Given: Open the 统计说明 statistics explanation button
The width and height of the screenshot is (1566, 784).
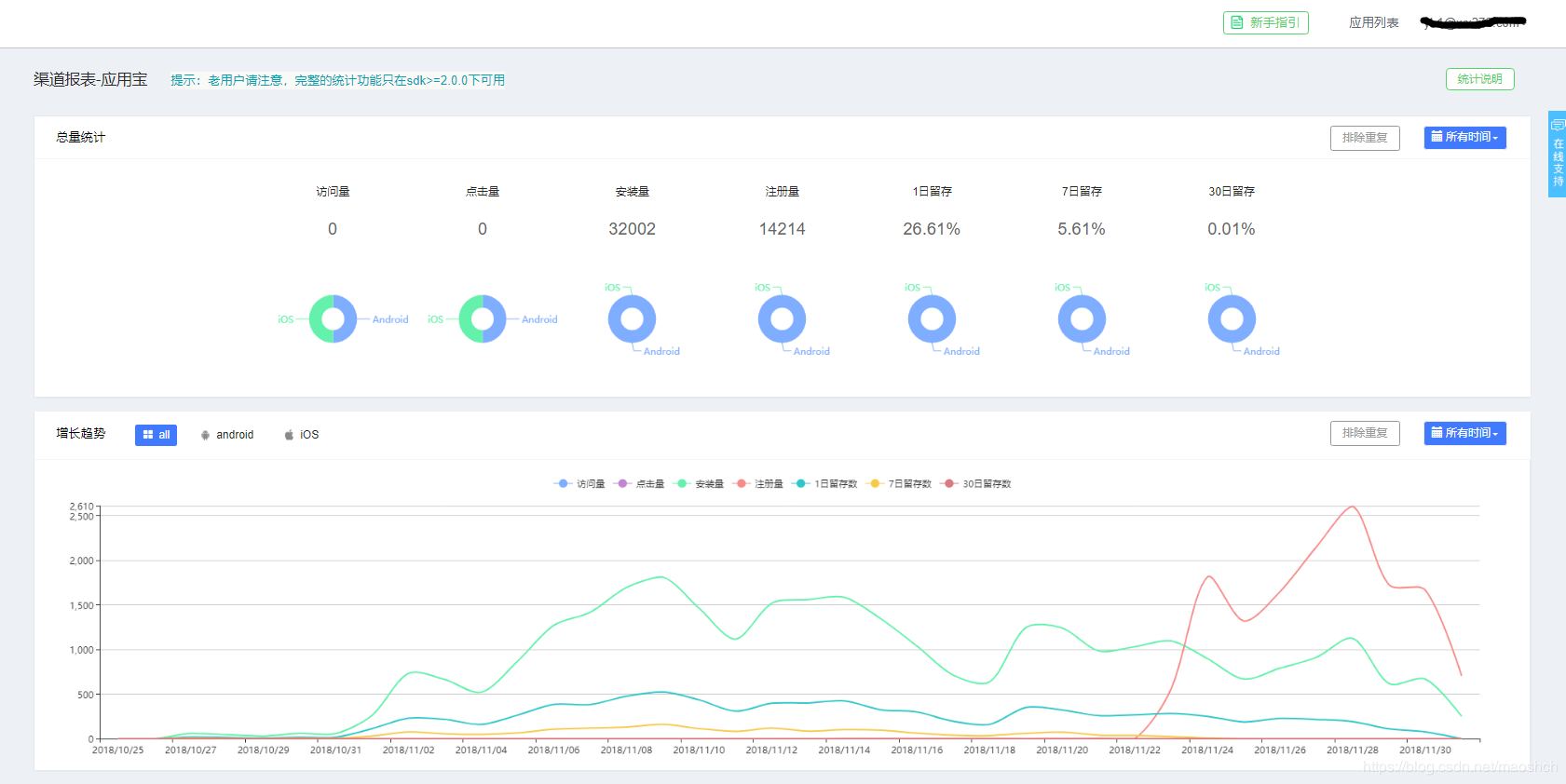Looking at the screenshot, I should [1479, 79].
